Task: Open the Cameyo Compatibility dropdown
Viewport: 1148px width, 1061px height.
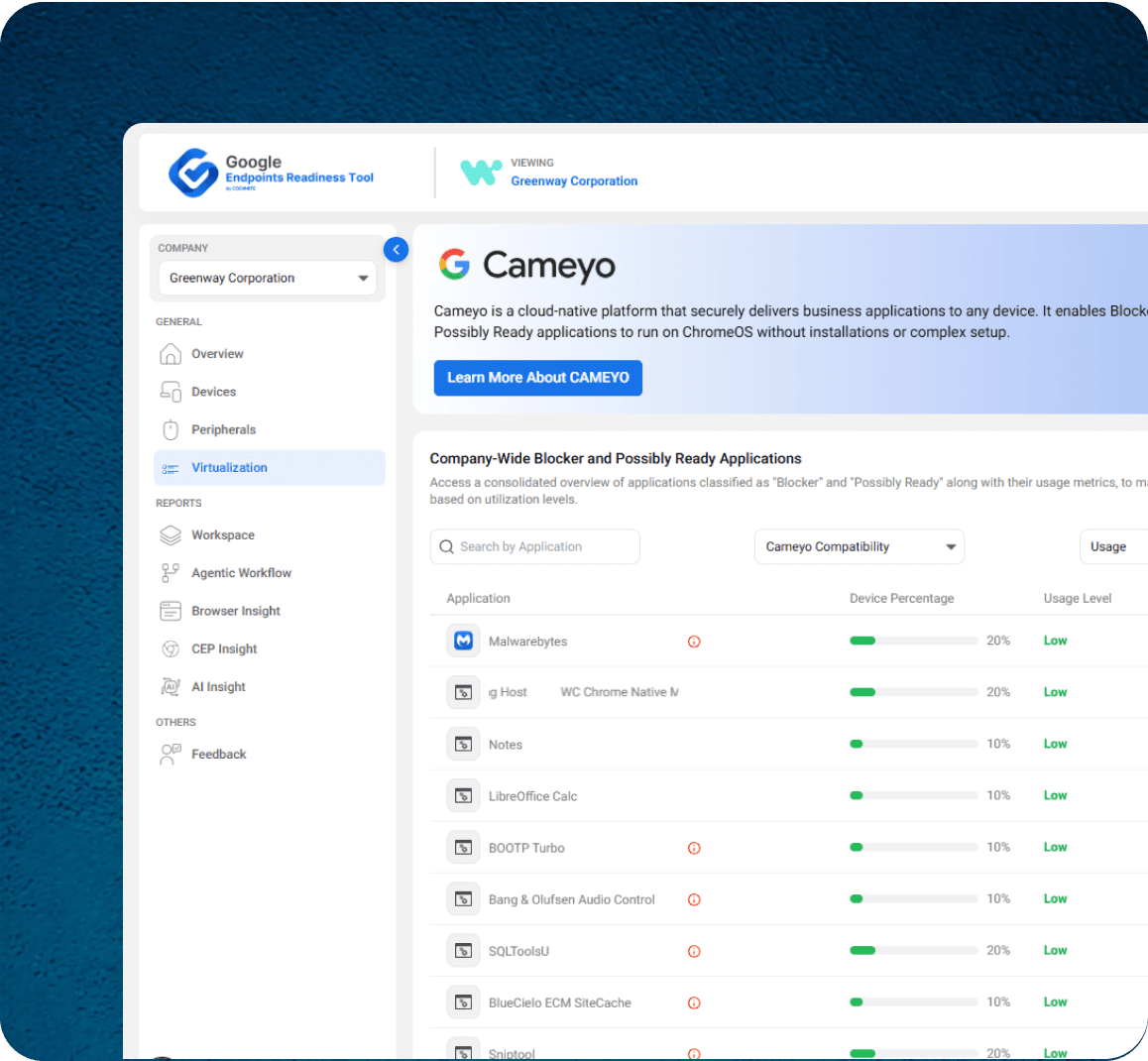Action: pyautogui.click(x=860, y=547)
